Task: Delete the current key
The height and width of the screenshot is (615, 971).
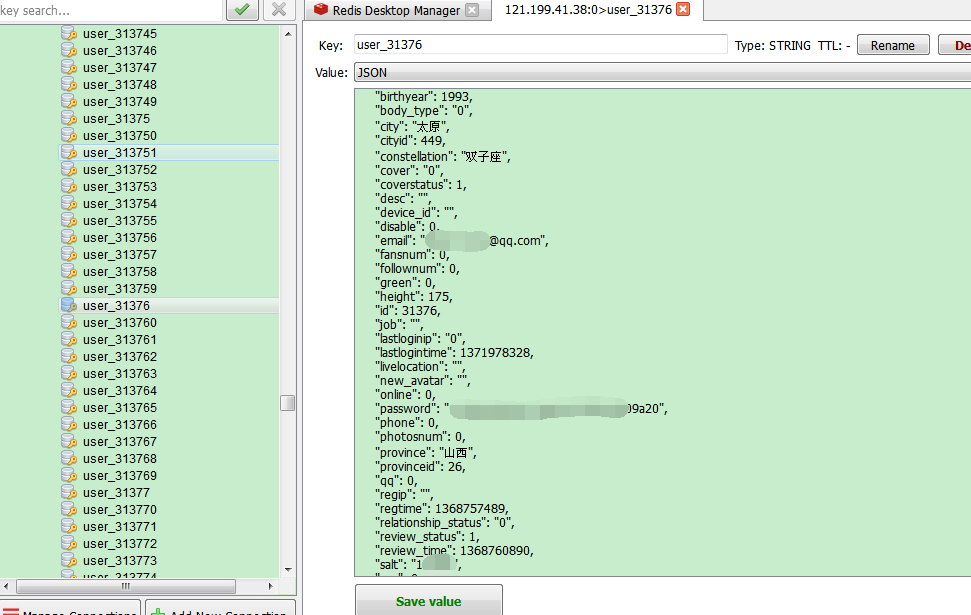Action: tap(957, 45)
